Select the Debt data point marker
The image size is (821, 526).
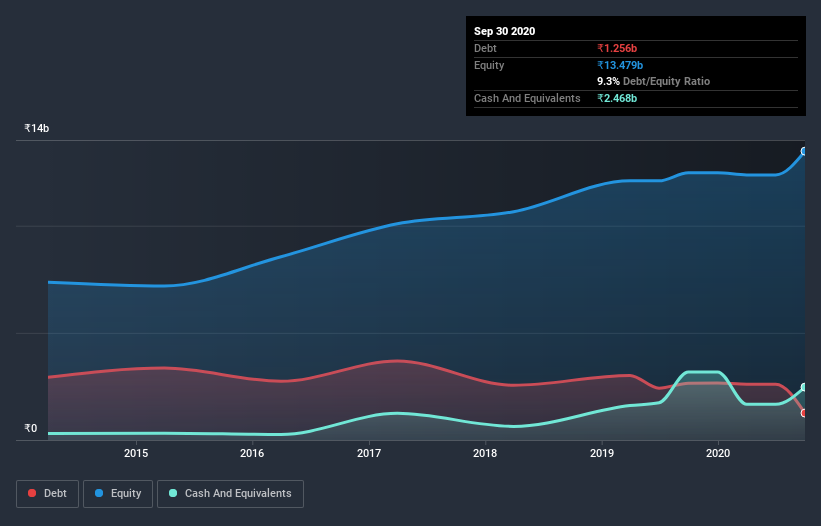804,413
